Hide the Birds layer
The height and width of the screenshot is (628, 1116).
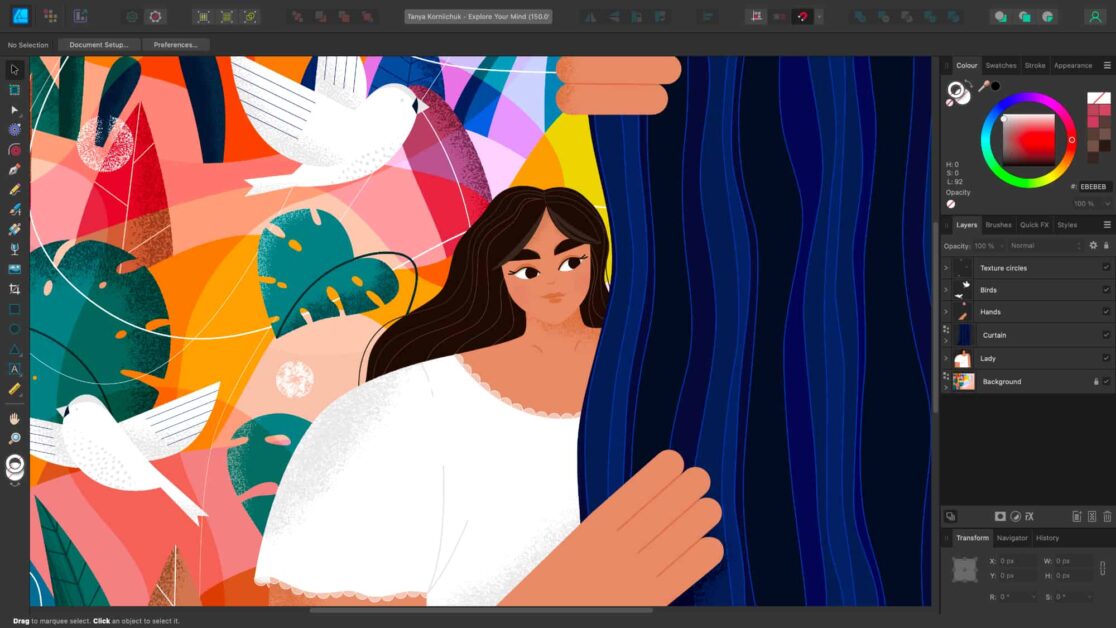point(1105,290)
